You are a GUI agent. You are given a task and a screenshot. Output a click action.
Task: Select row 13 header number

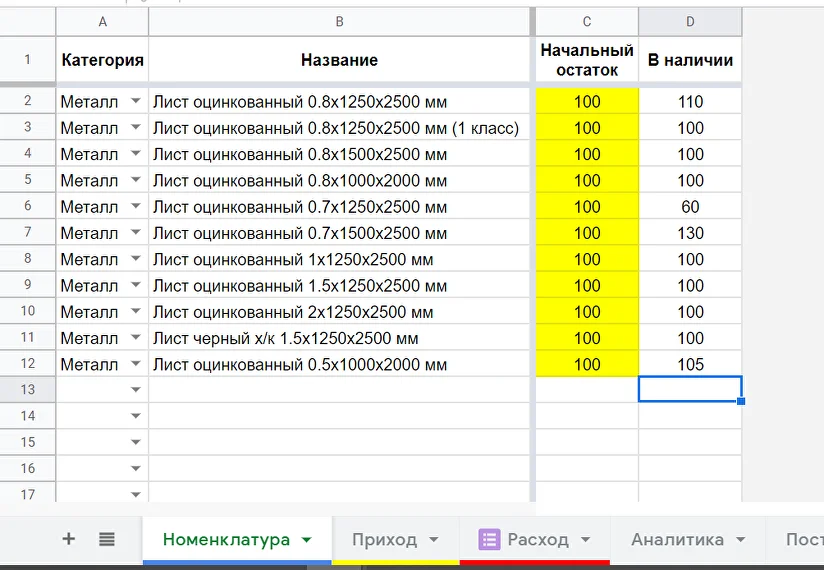pos(27,389)
